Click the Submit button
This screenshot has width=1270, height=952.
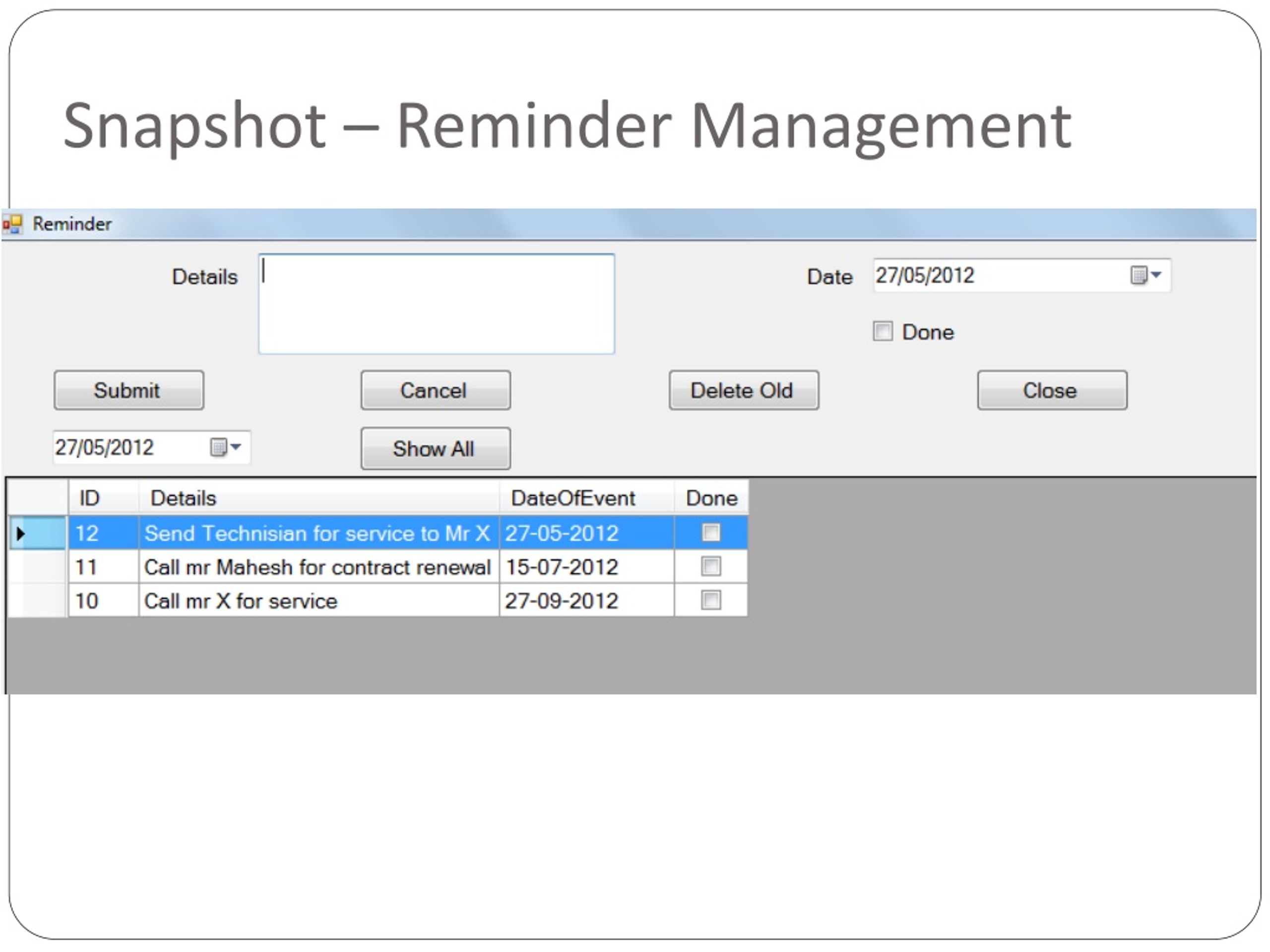129,391
